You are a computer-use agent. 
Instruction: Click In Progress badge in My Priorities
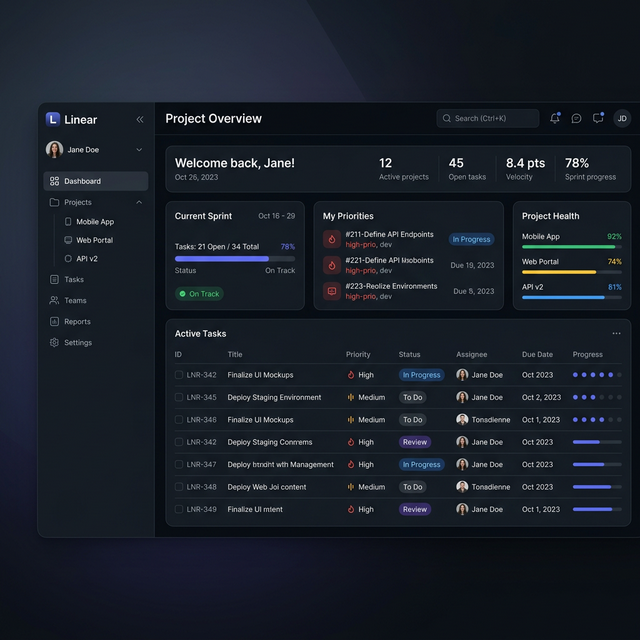pos(471,239)
